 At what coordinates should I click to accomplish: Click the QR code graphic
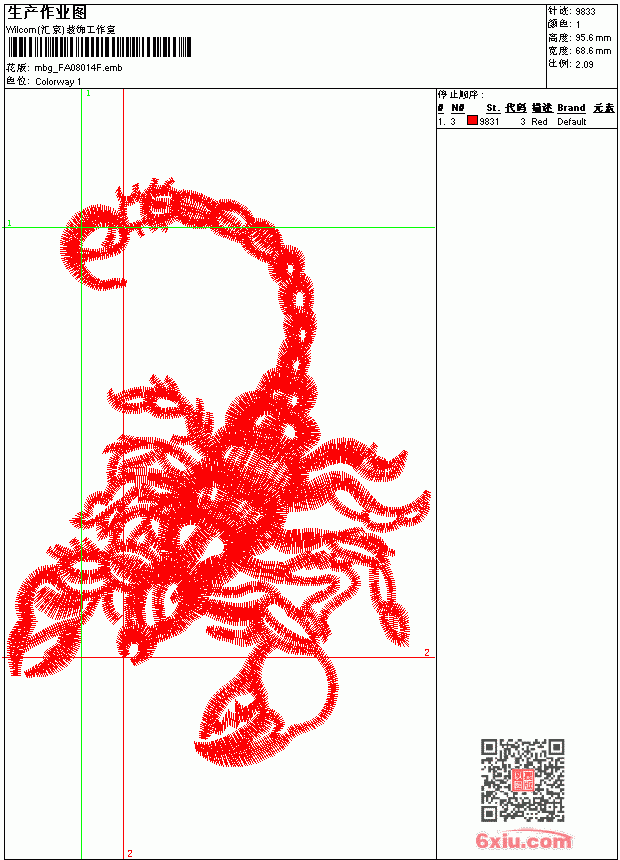pos(523,780)
